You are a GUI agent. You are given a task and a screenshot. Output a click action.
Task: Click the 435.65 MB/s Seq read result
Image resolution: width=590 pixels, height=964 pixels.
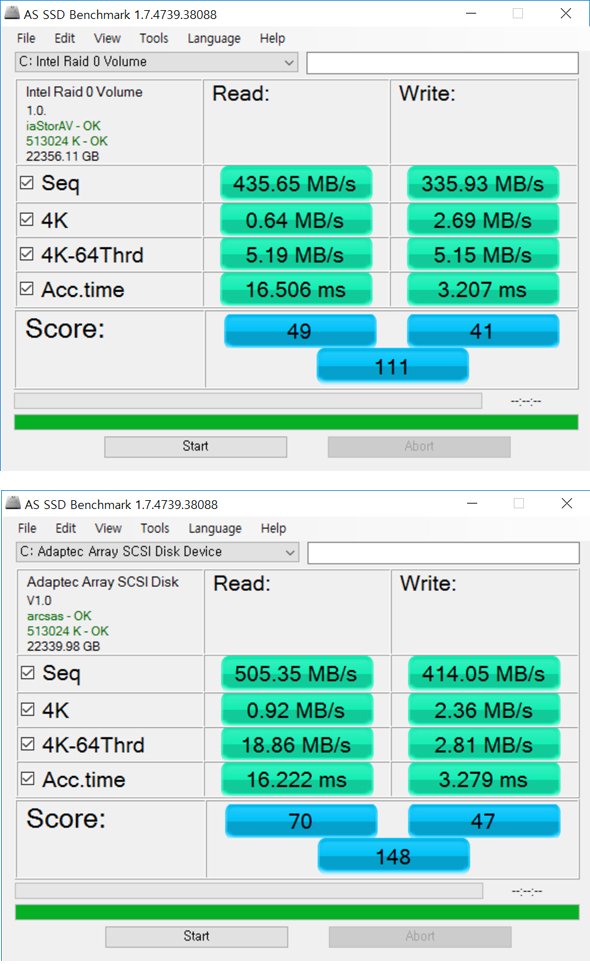point(296,183)
